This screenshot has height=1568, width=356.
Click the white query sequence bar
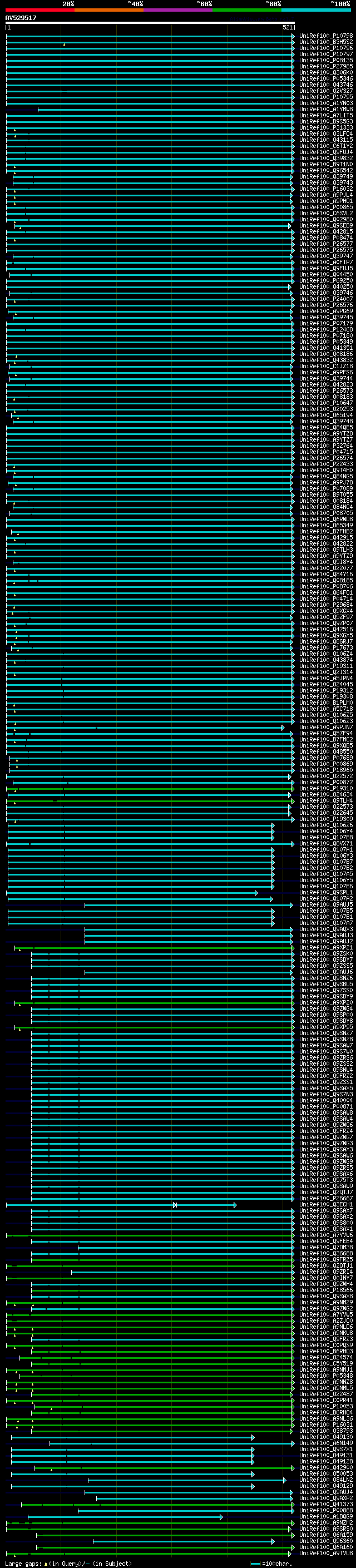150,23
